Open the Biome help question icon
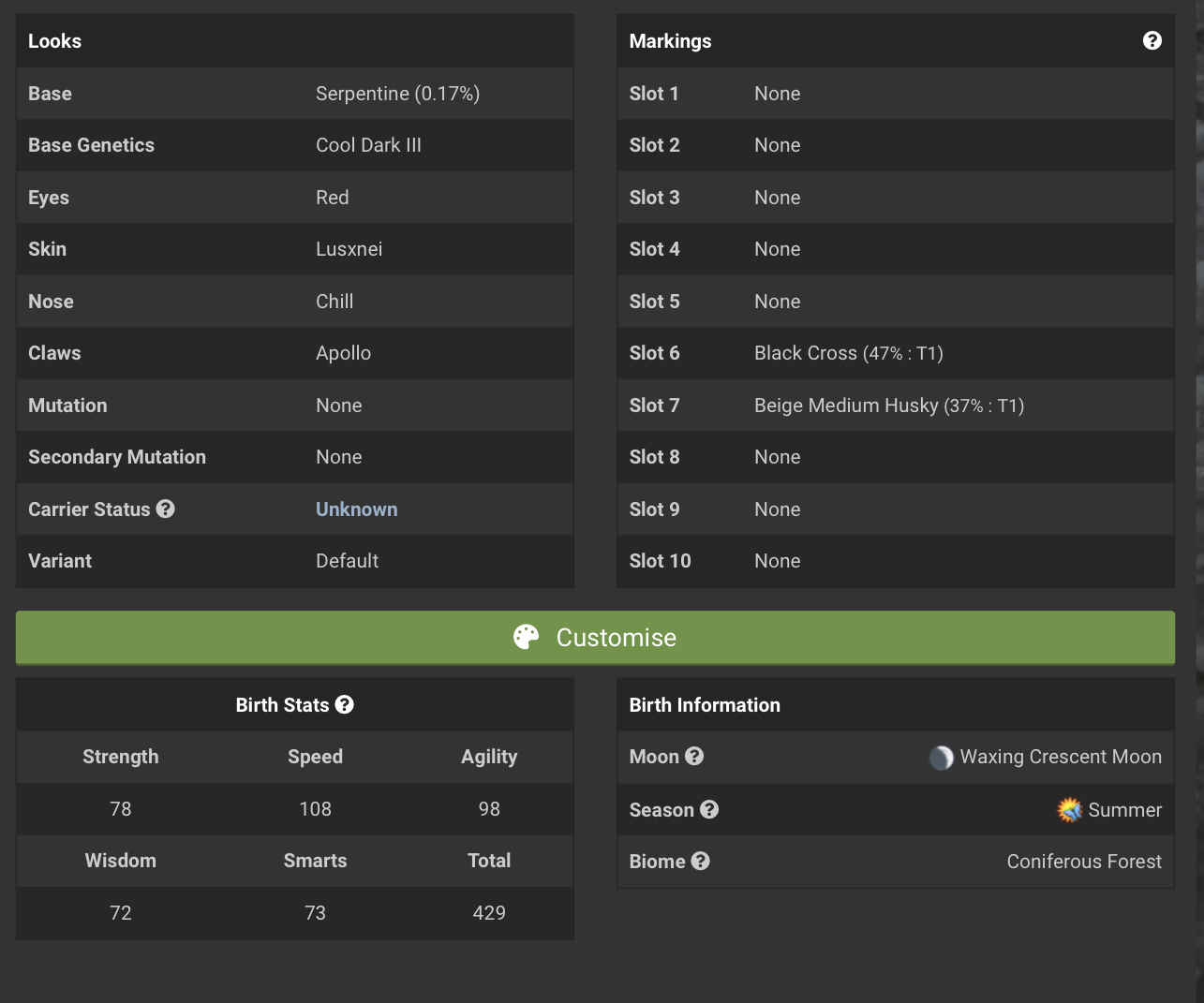 [x=701, y=861]
